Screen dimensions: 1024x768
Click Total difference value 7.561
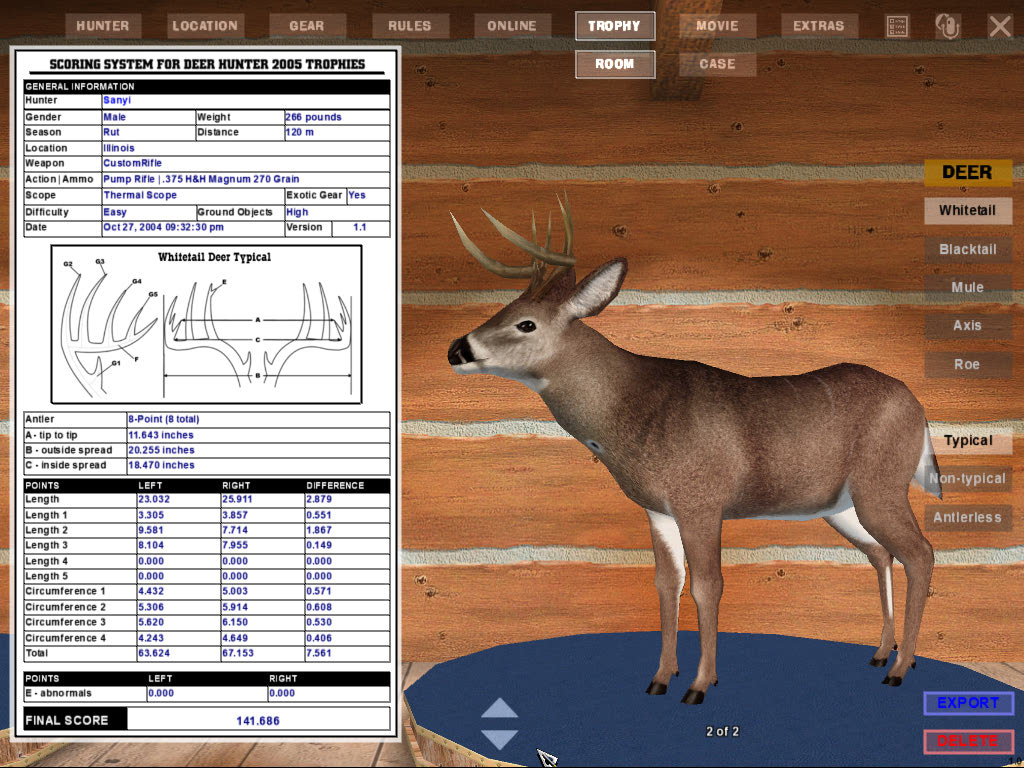(319, 653)
